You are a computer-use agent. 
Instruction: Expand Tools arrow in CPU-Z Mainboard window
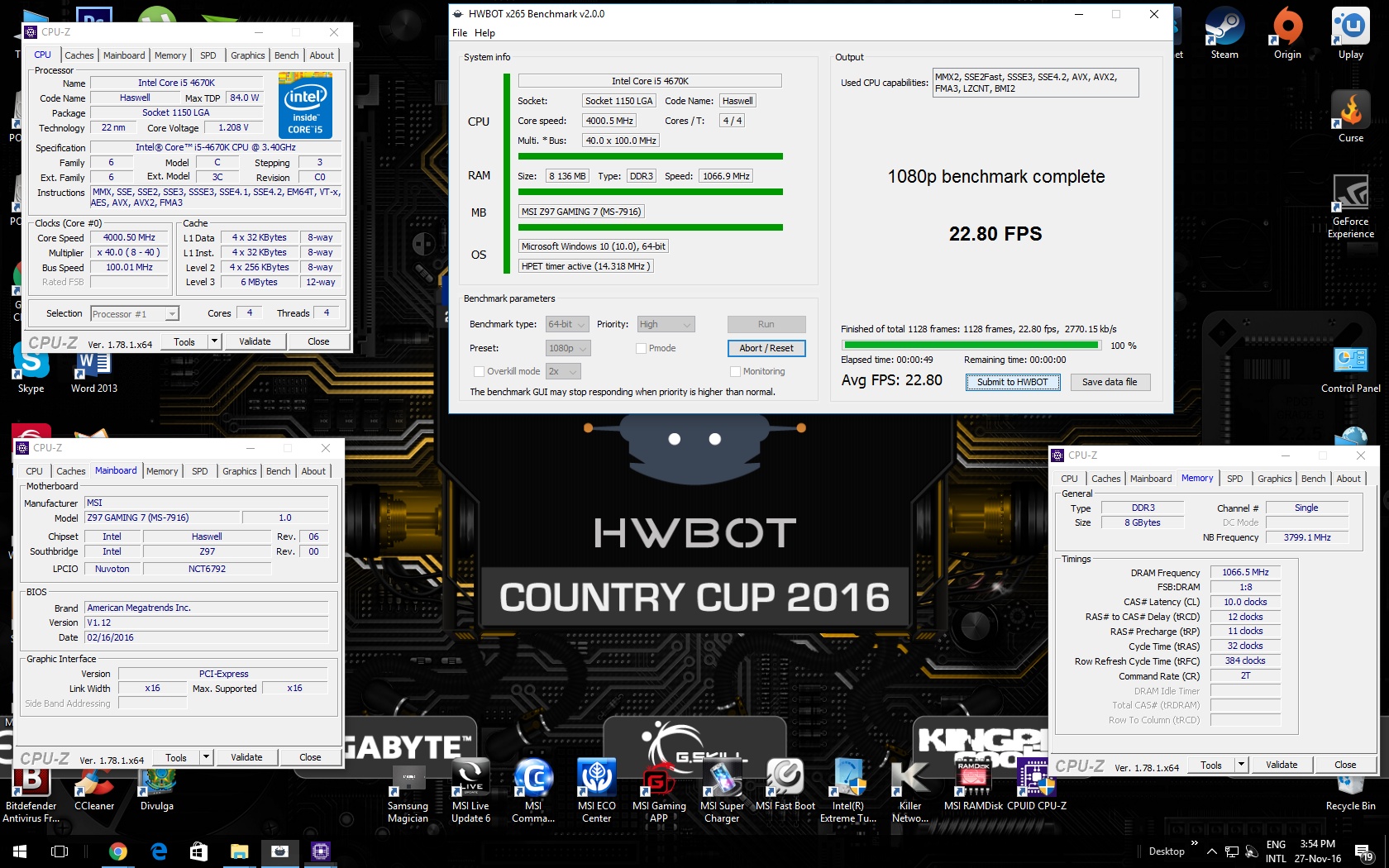click(x=206, y=757)
